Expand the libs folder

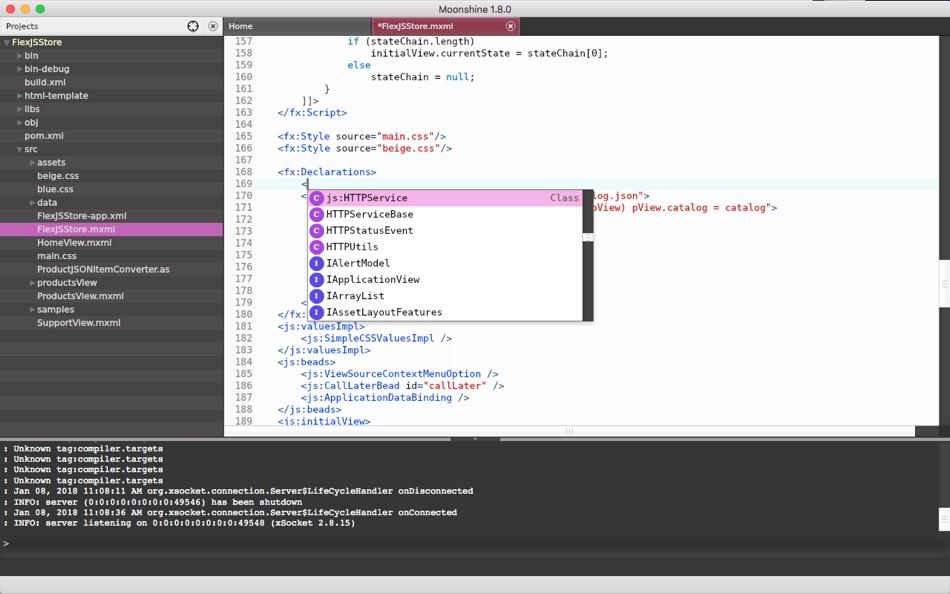coord(19,109)
